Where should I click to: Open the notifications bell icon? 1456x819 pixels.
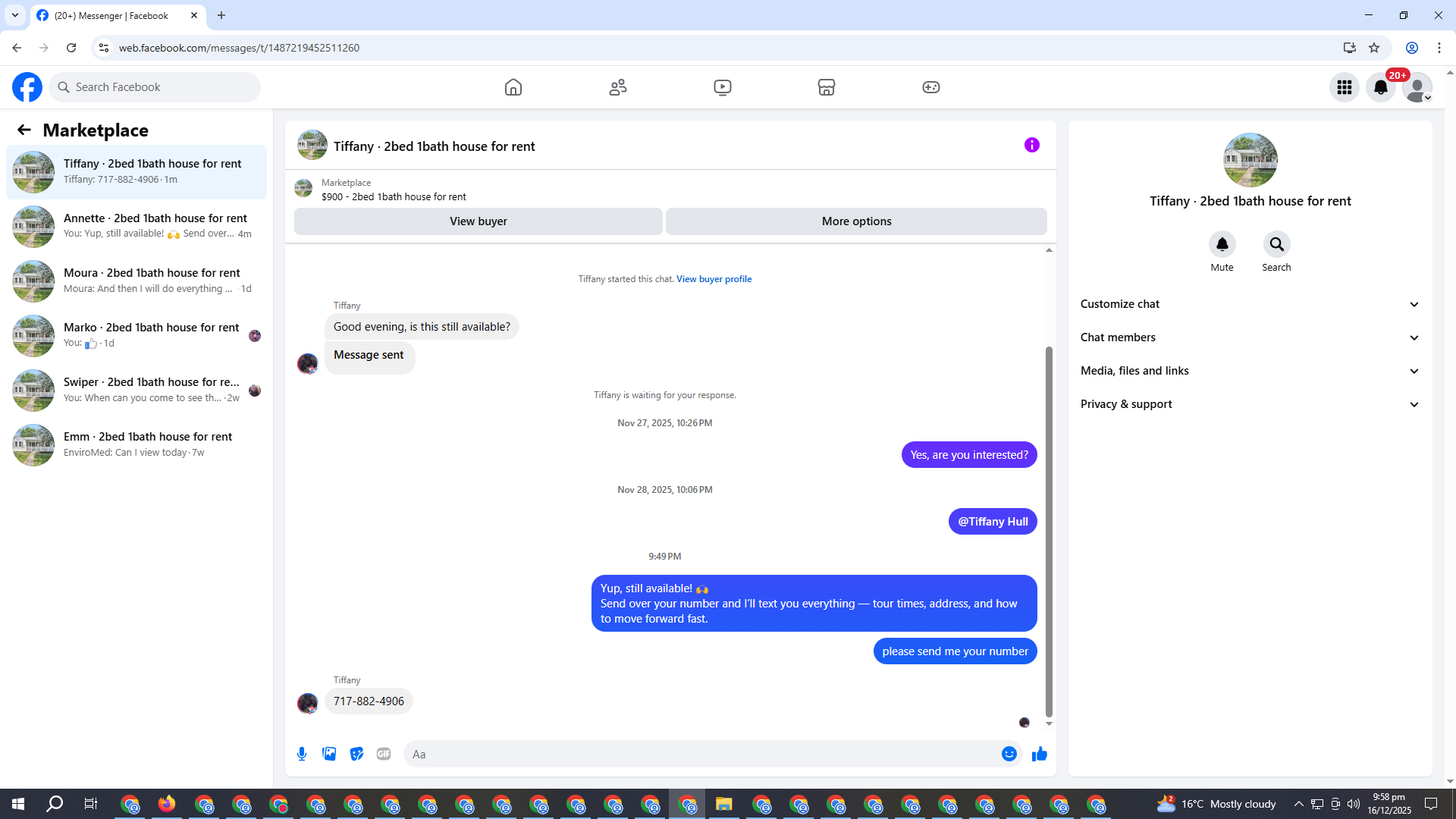1381,87
